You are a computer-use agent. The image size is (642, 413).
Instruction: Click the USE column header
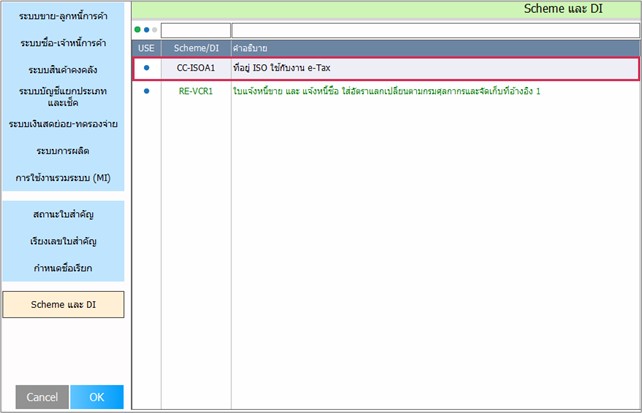coord(146,48)
